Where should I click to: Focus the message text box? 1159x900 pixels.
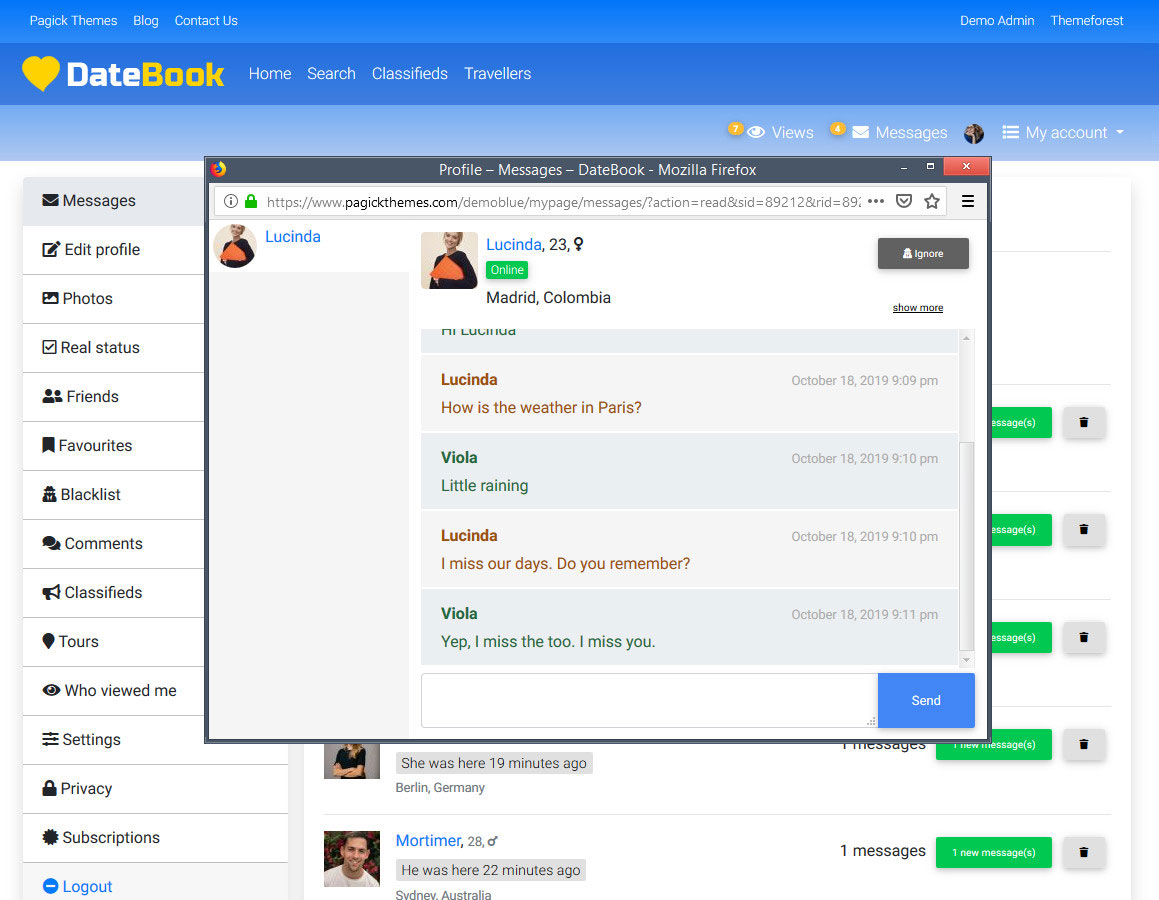click(x=650, y=700)
